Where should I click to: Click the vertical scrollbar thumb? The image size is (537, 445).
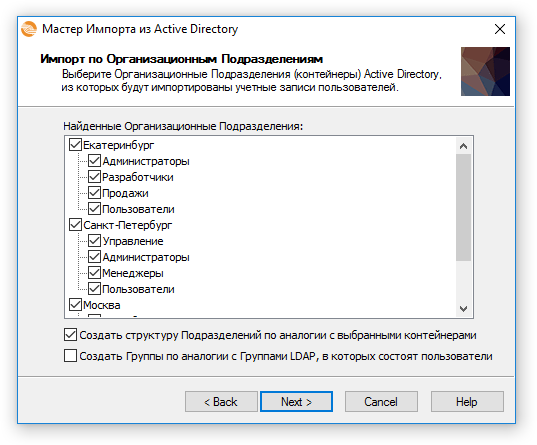pyautogui.click(x=463, y=208)
